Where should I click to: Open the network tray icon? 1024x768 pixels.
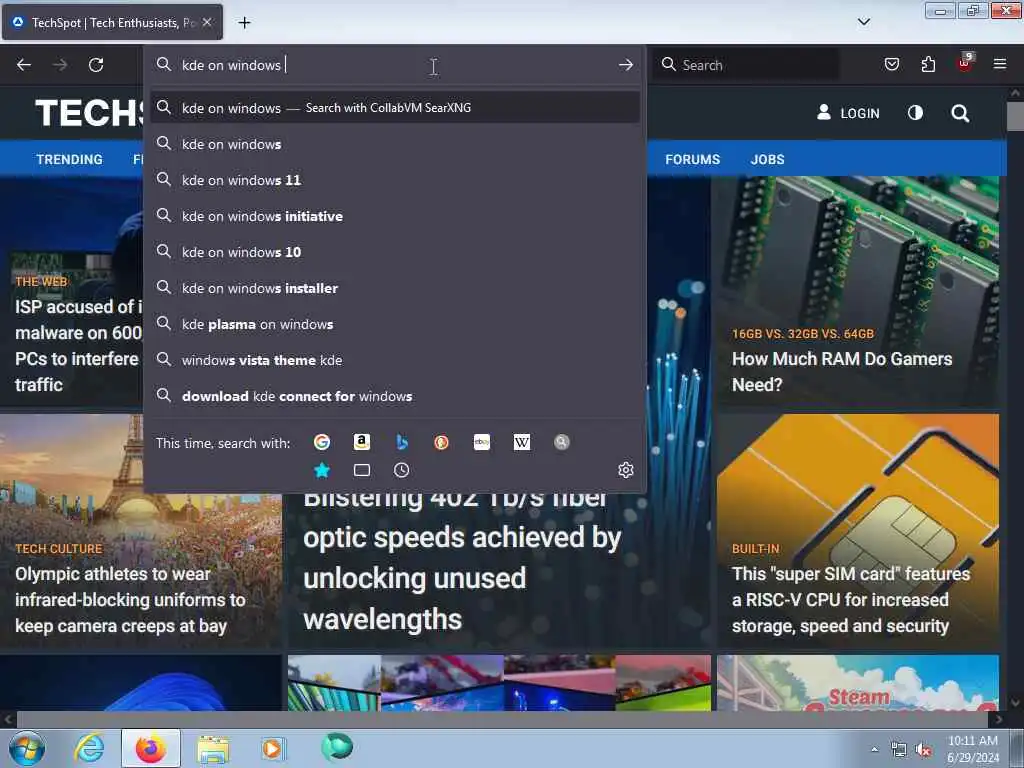pyautogui.click(x=899, y=750)
